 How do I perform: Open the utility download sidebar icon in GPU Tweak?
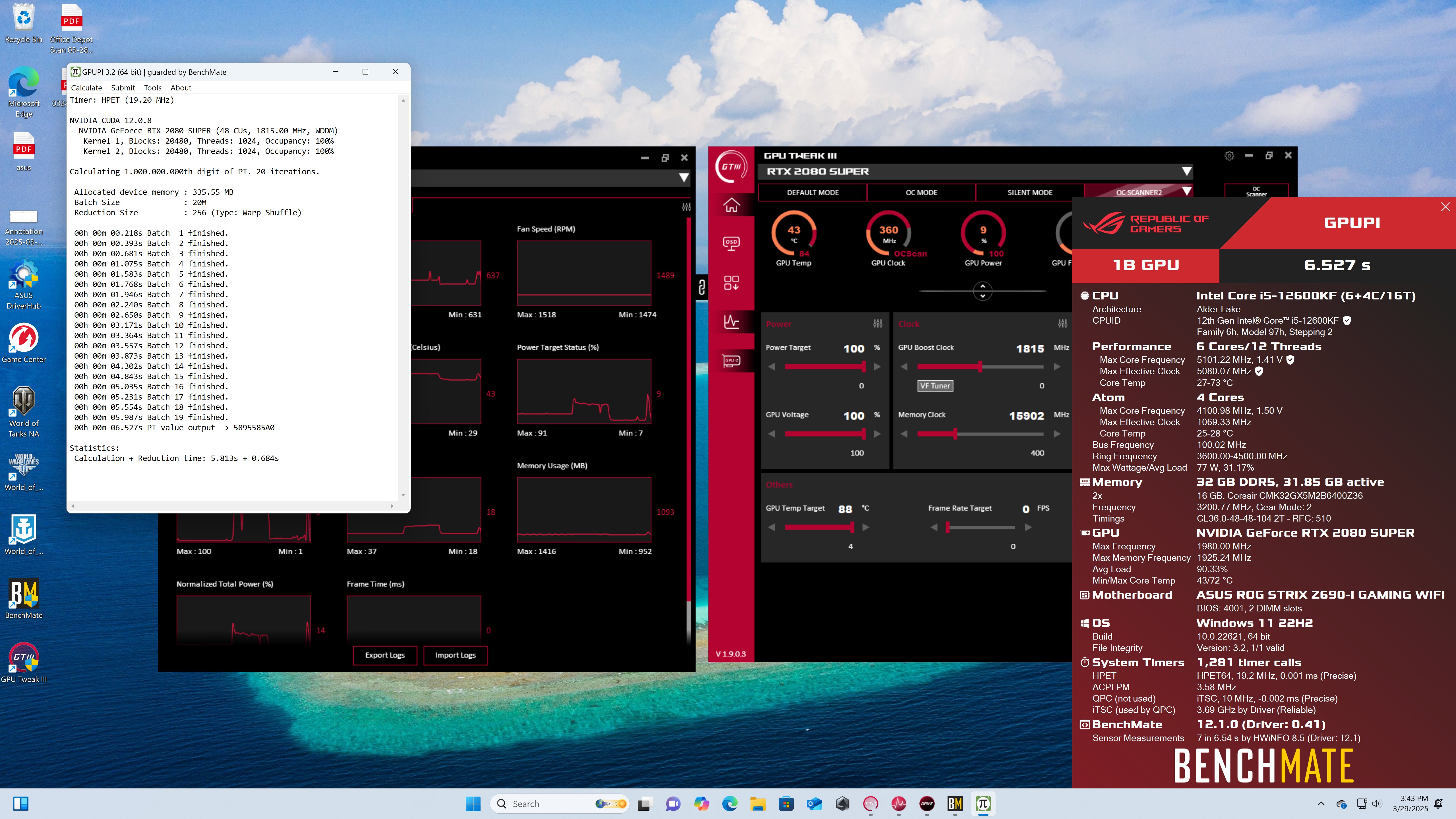click(731, 283)
